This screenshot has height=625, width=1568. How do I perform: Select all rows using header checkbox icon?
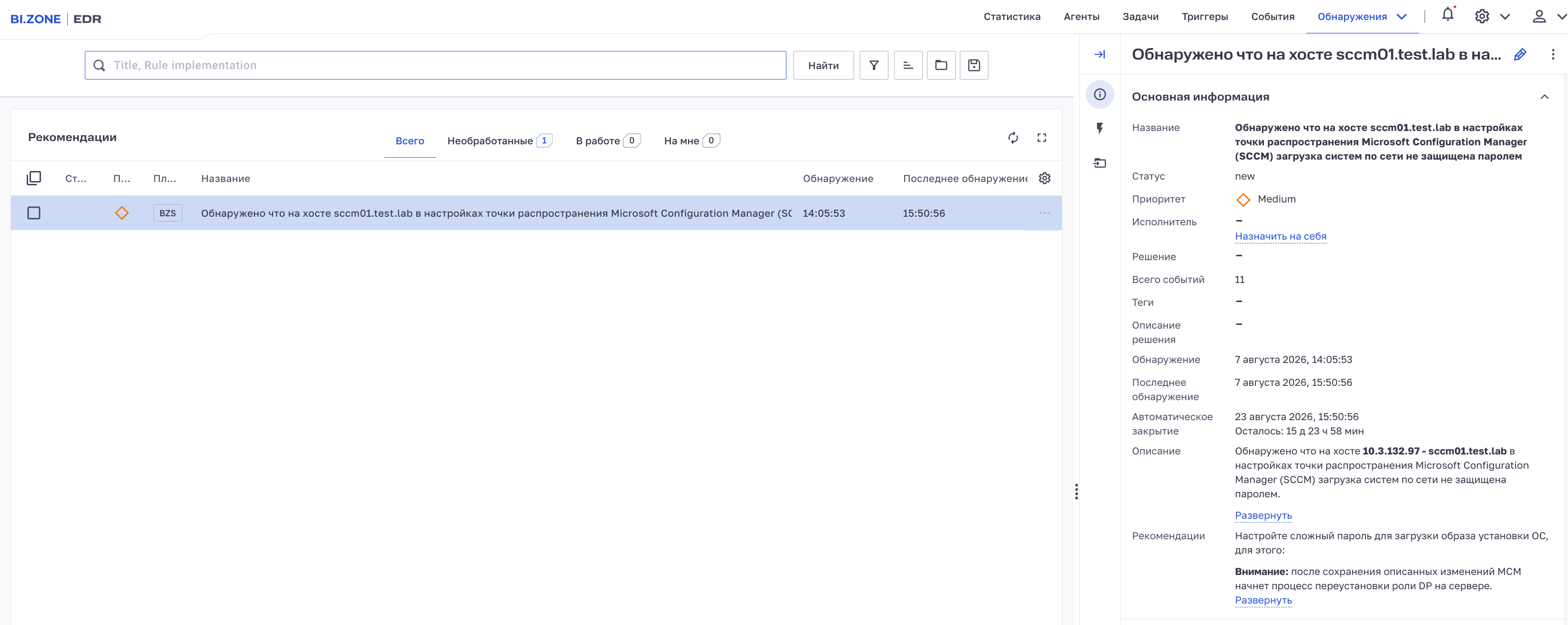pos(34,178)
